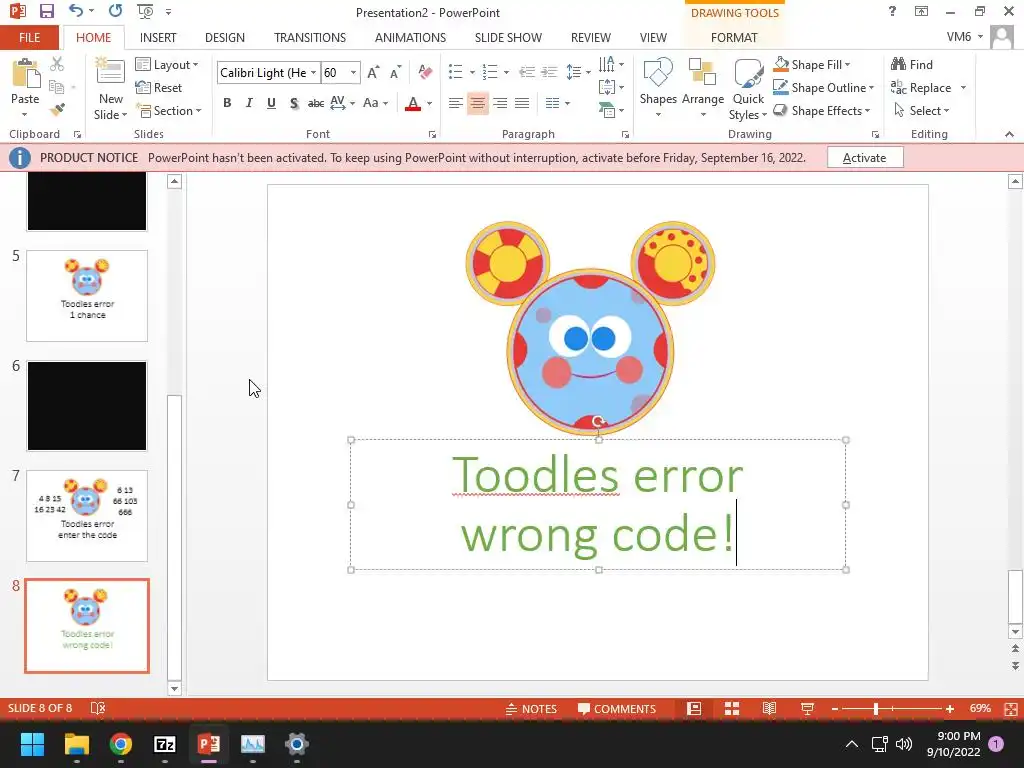Clear all formatting eraser icon

coord(425,72)
